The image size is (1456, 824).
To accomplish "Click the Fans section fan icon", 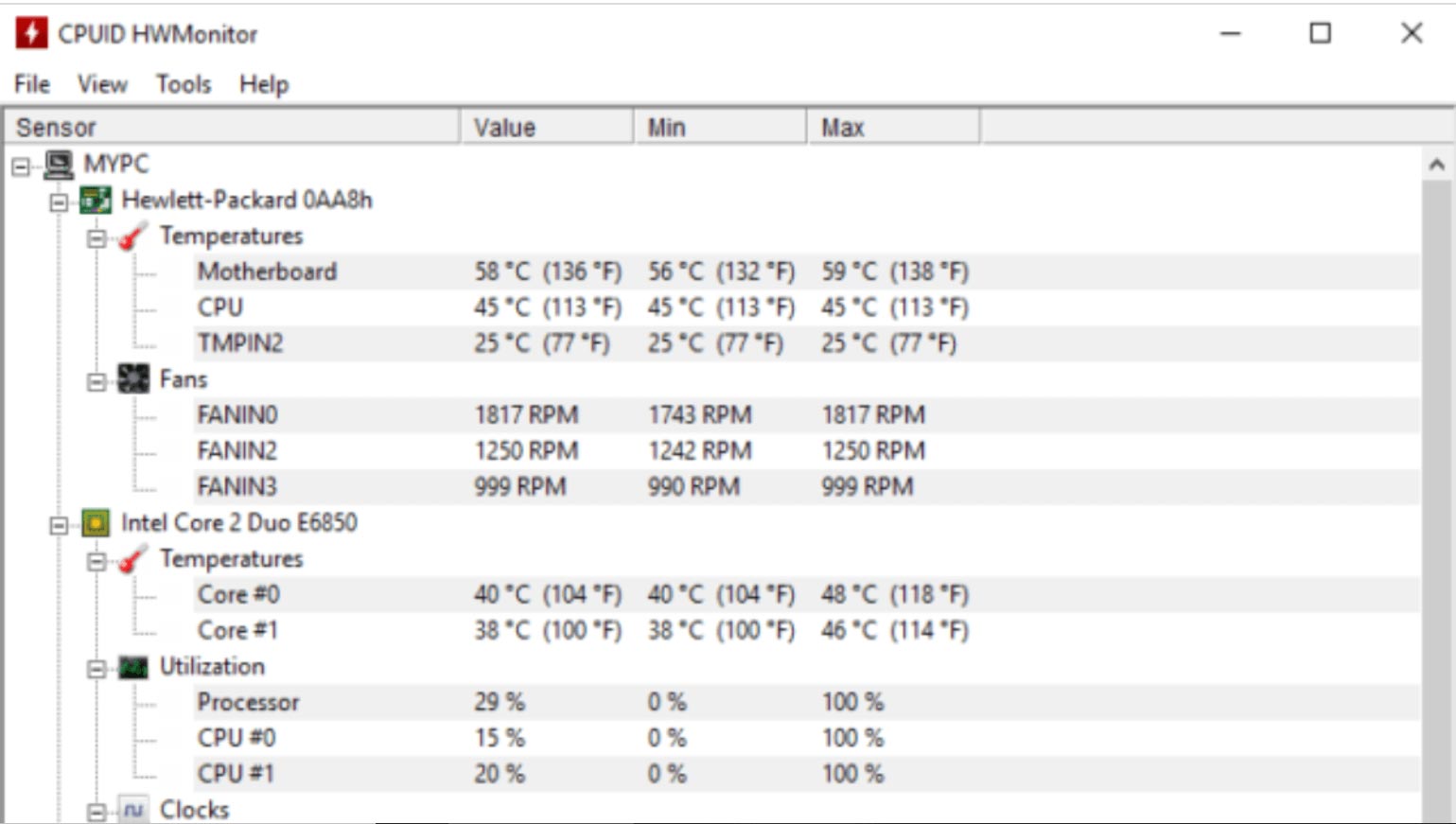I will [x=133, y=379].
